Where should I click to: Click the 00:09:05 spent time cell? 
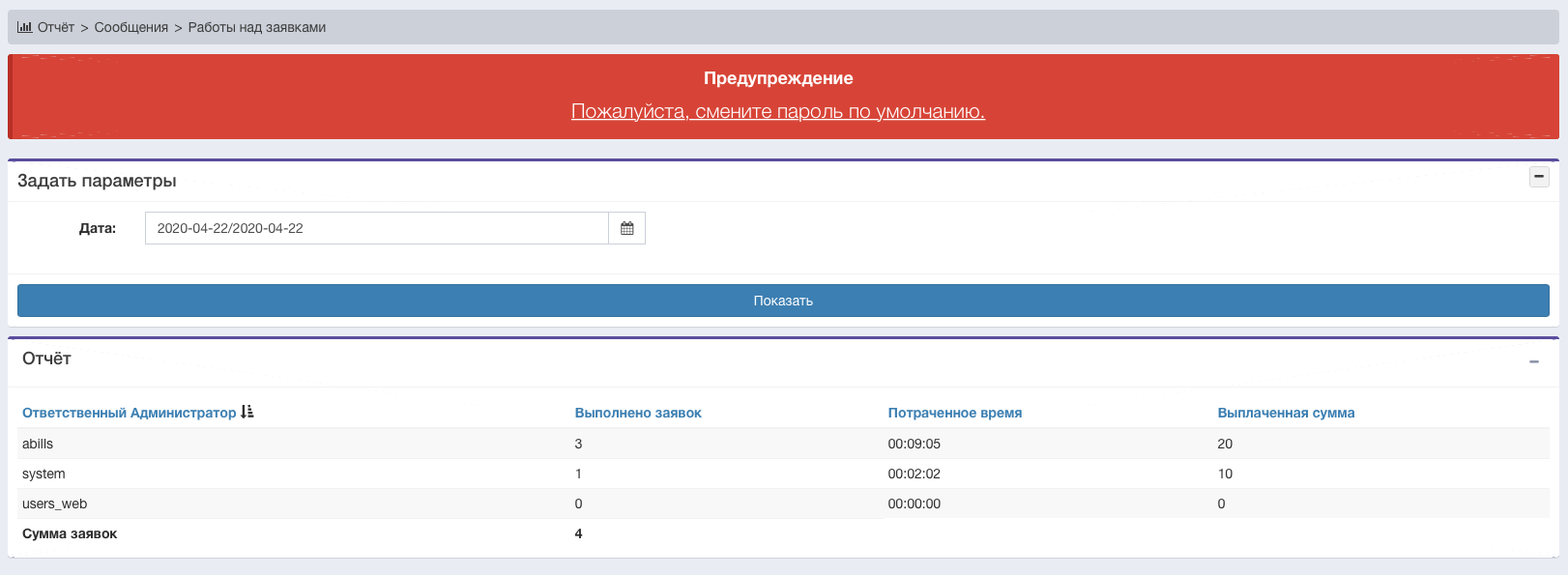pos(914,444)
